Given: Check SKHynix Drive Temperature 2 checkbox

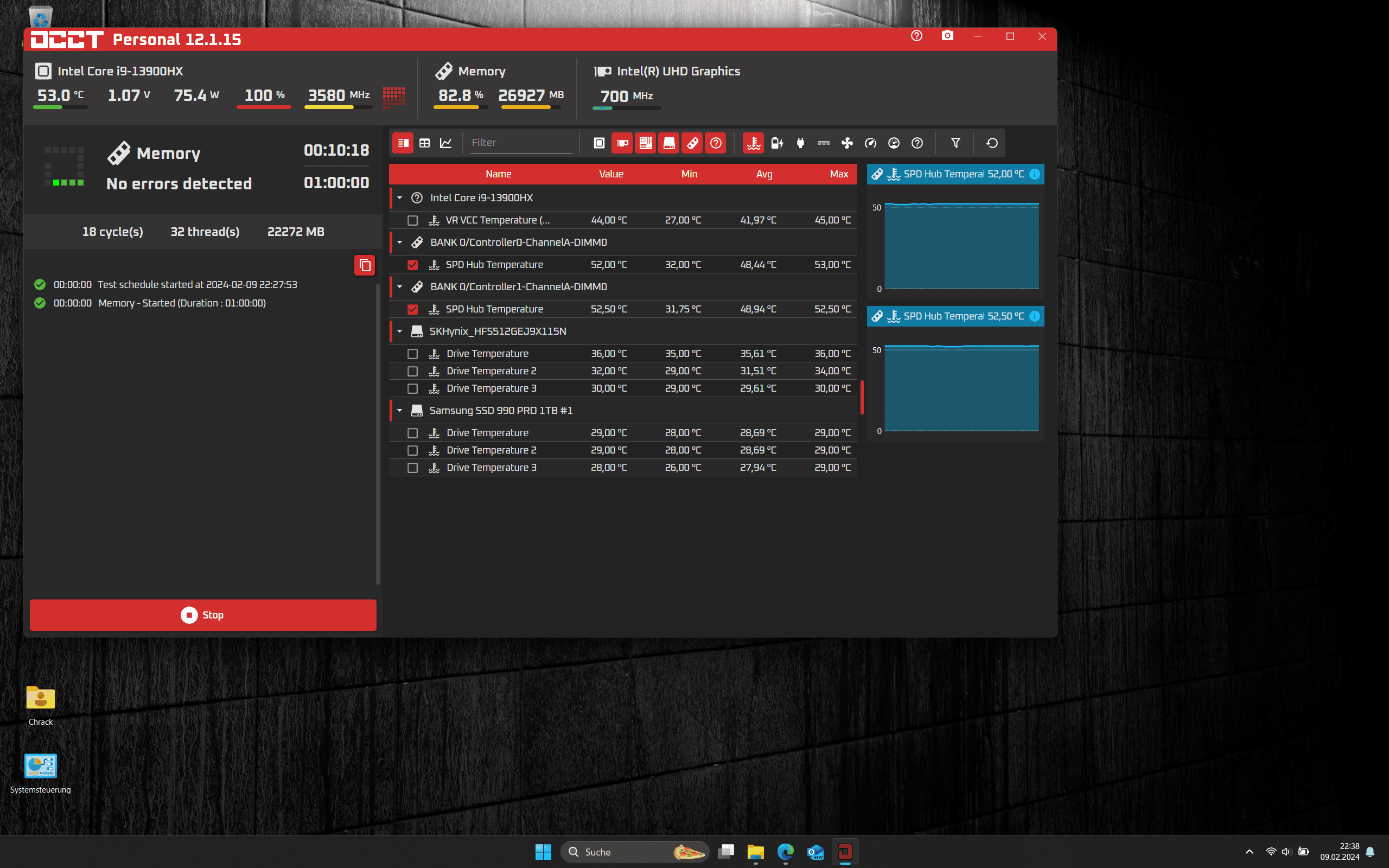Looking at the screenshot, I should [412, 372].
